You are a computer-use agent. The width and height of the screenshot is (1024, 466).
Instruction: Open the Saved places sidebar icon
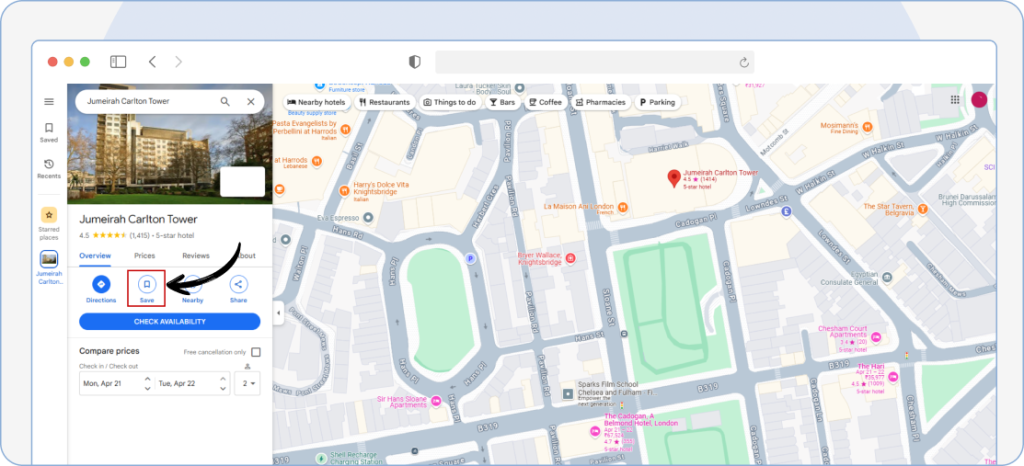click(x=49, y=132)
